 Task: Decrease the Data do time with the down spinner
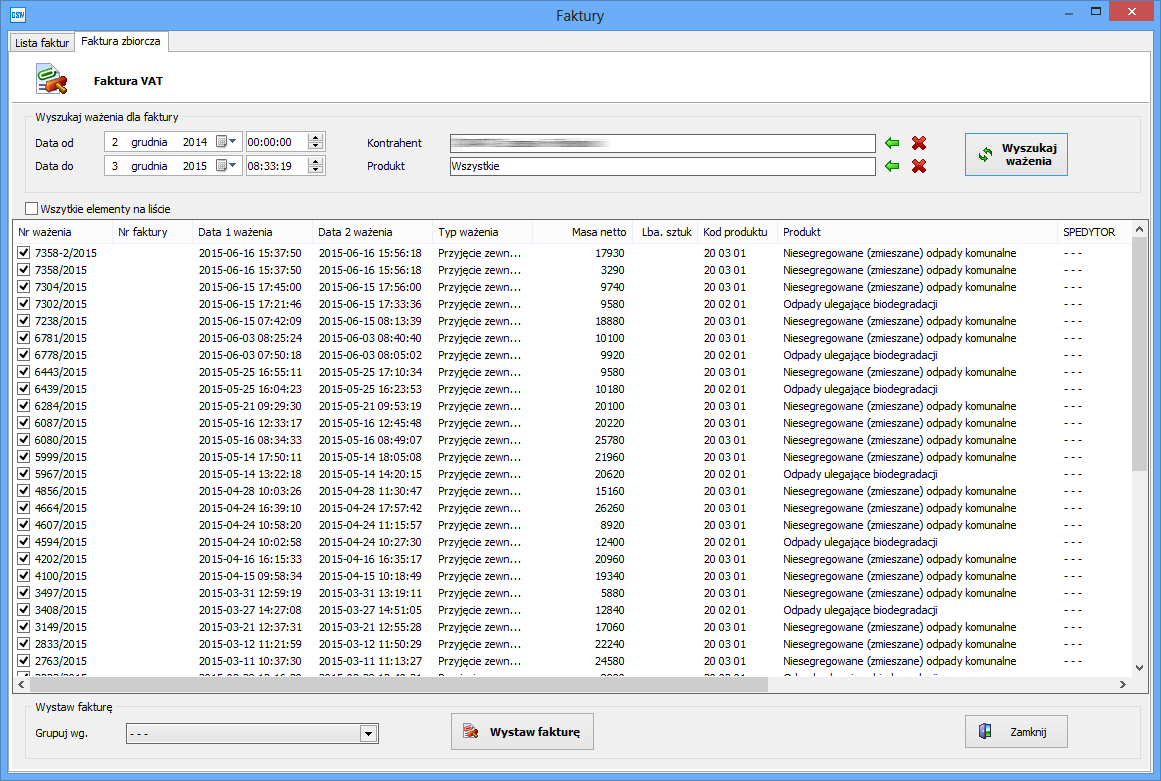point(316,171)
